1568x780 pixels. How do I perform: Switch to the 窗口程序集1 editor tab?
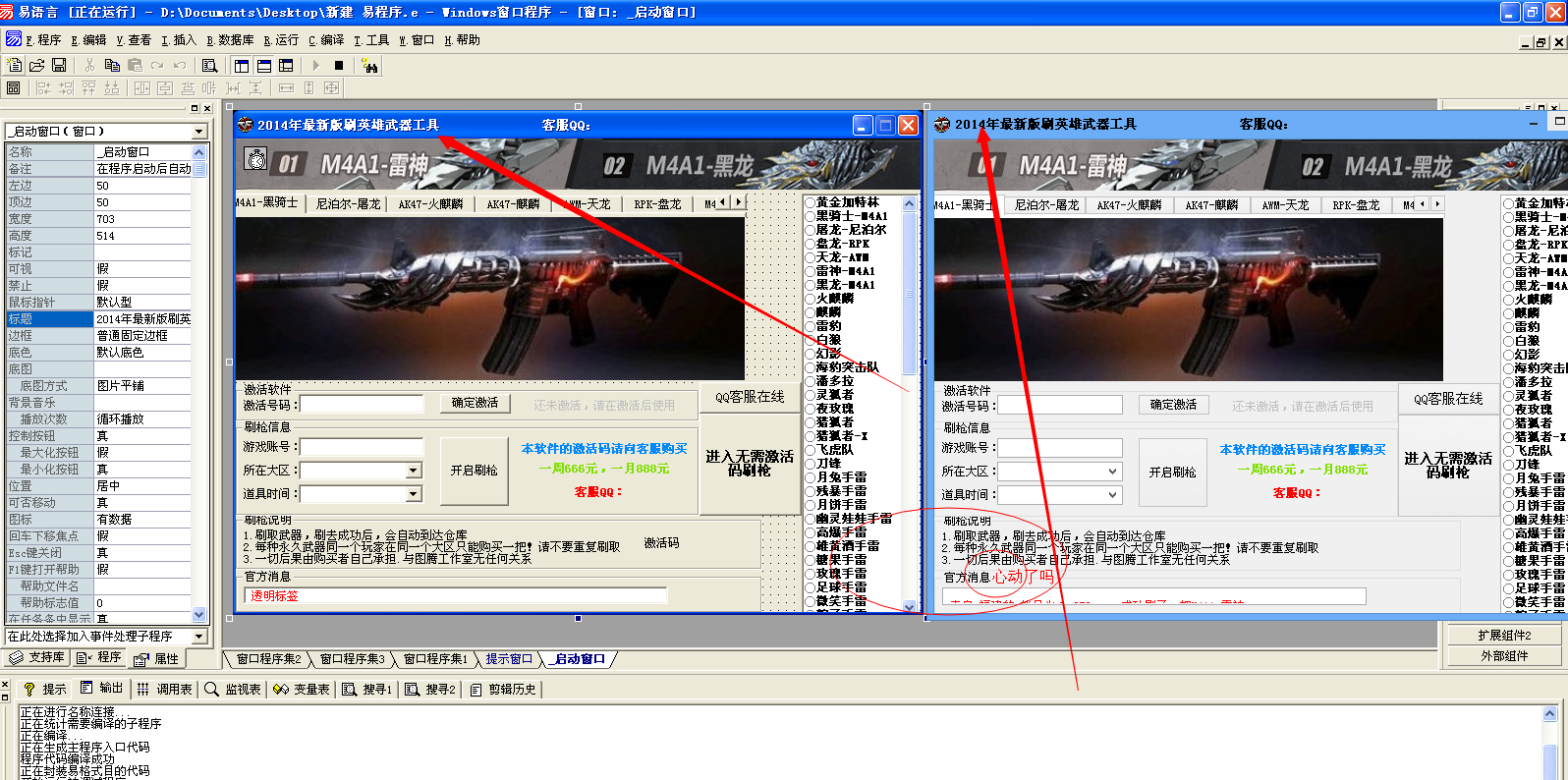point(435,659)
